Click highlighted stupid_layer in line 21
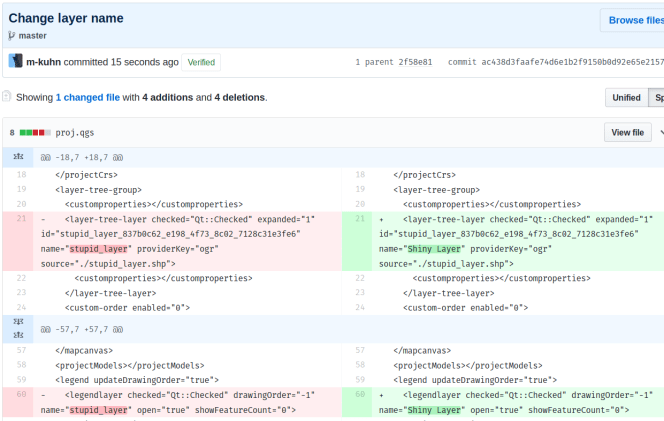Image resolution: width=664 pixels, height=421 pixels. (x=98, y=249)
